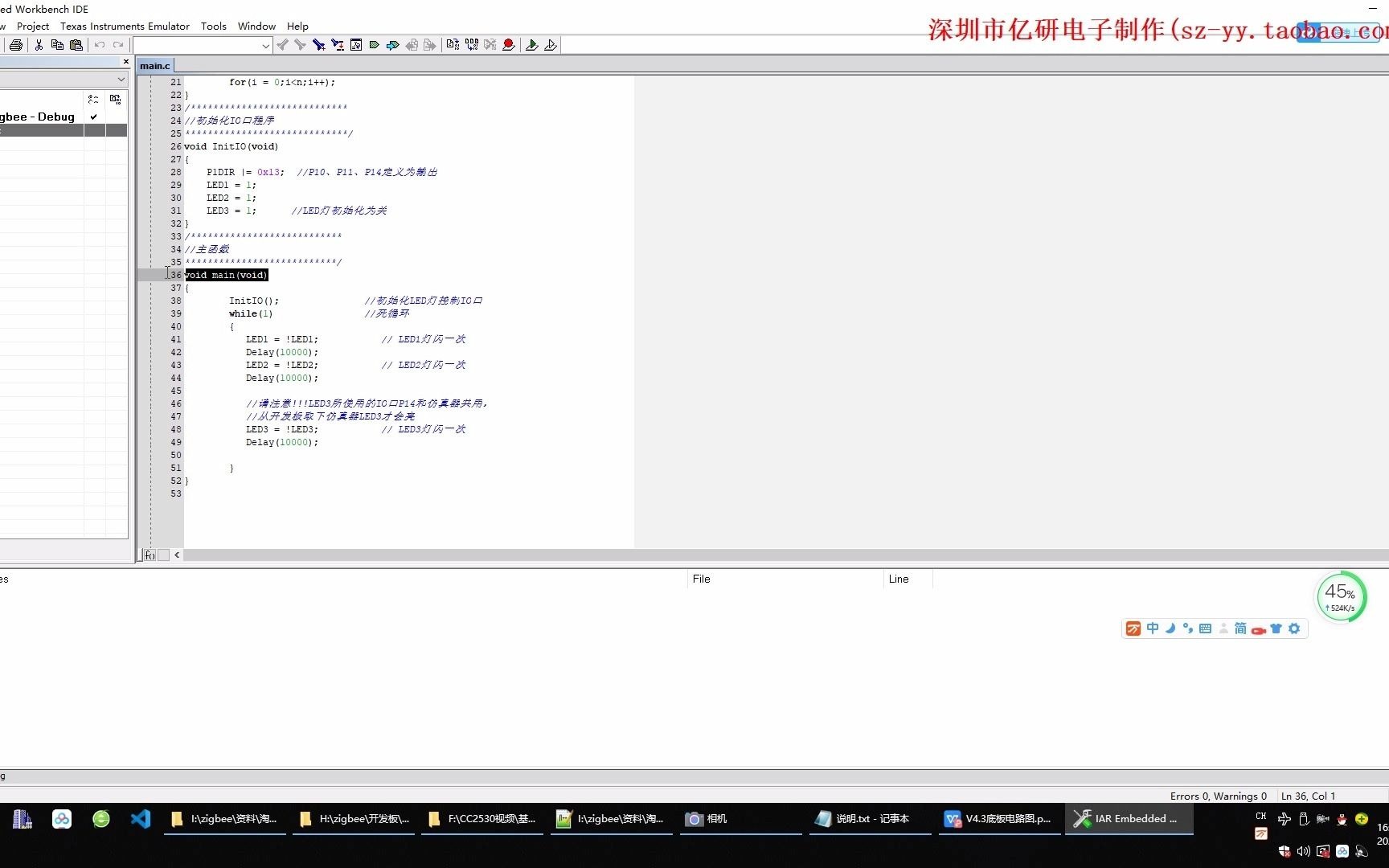This screenshot has width=1389, height=868.
Task: Click the Make build icon
Action: coord(471,45)
